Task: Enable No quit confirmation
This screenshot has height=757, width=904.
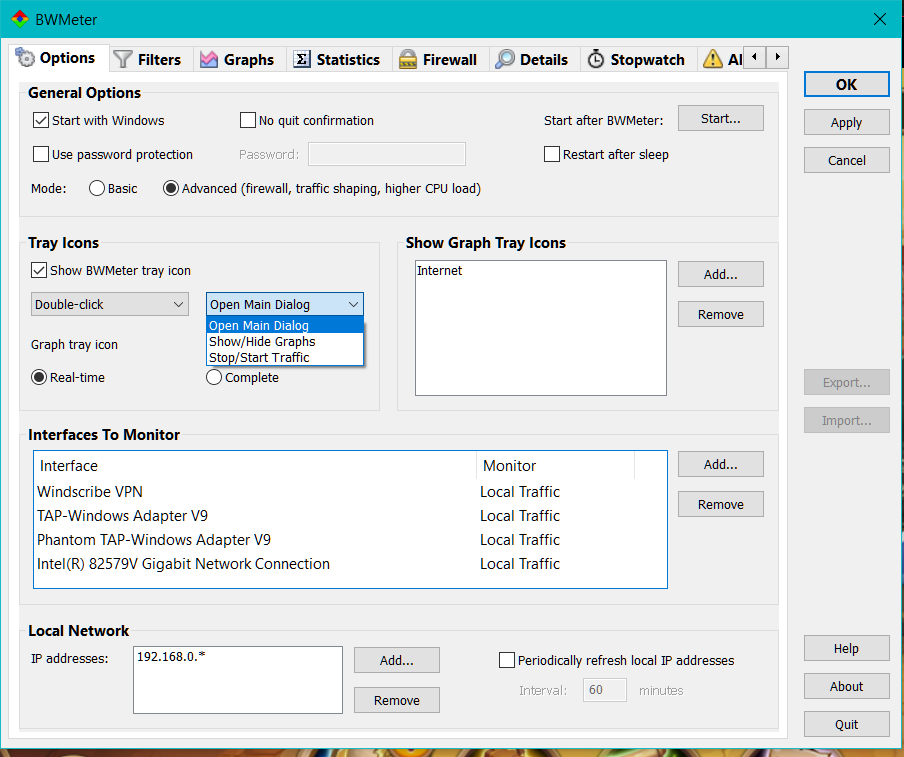Action: [248, 120]
